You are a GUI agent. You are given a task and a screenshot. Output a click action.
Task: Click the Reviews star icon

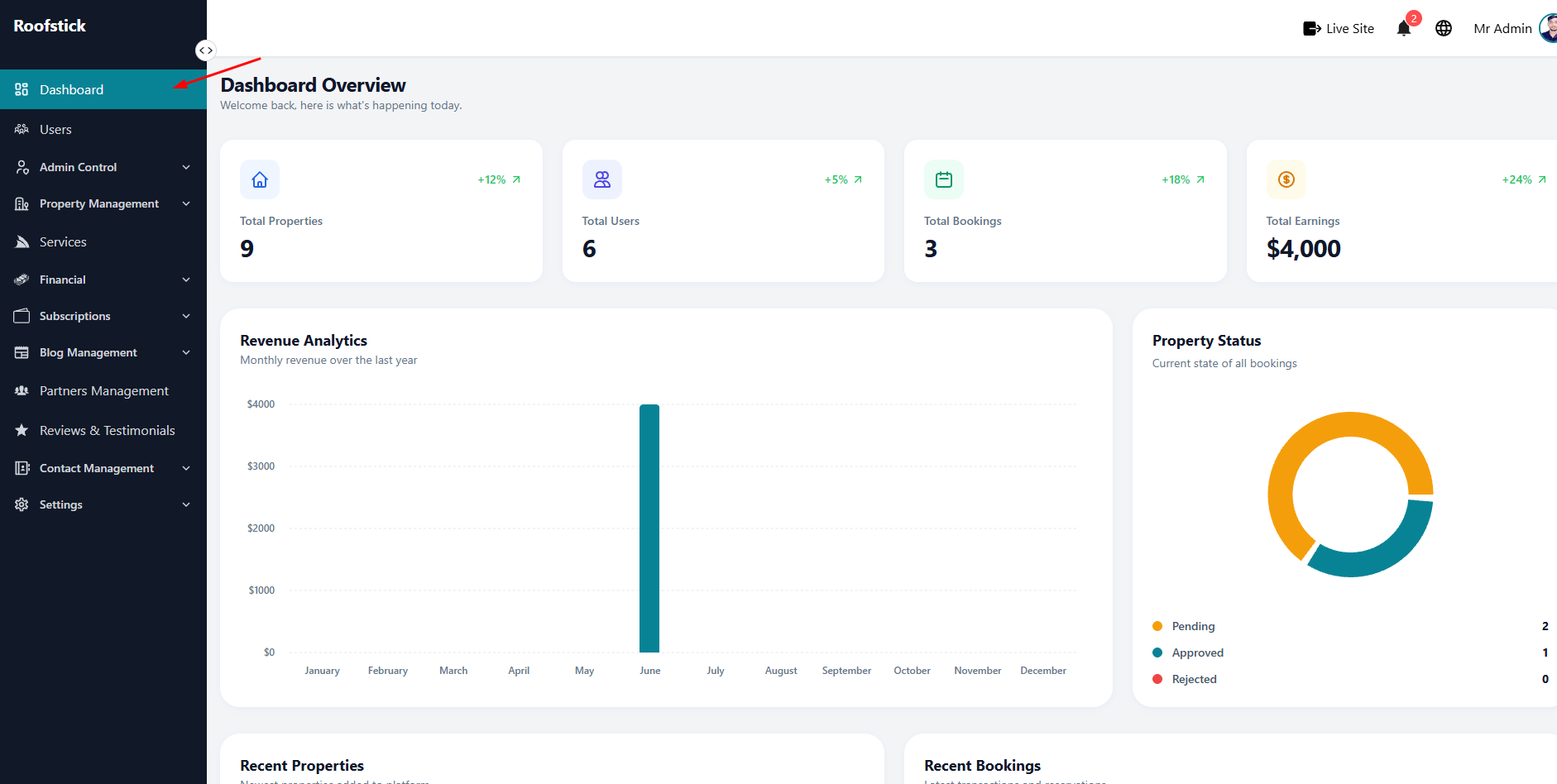click(22, 430)
